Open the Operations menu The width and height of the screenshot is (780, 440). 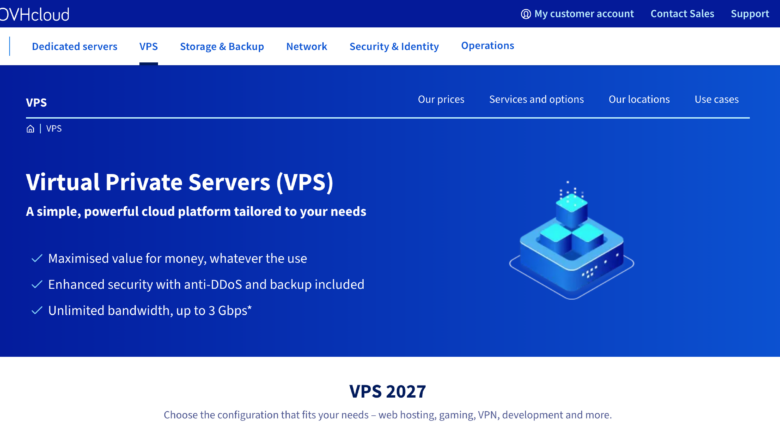coord(488,46)
